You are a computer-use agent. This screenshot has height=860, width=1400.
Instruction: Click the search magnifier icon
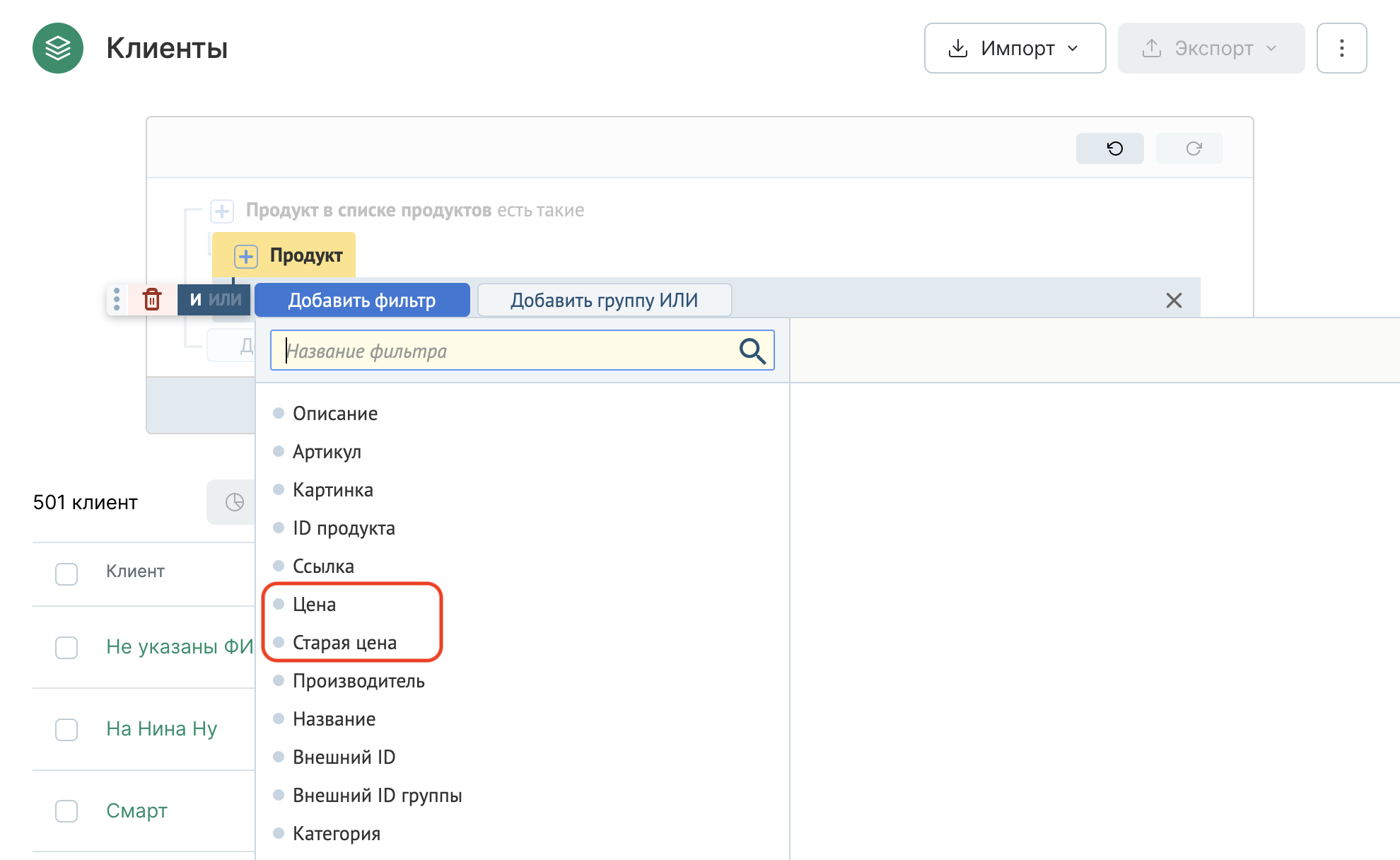[752, 351]
